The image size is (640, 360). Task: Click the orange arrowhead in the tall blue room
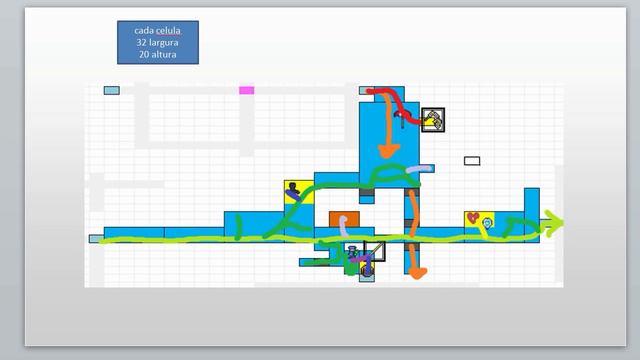coord(389,152)
